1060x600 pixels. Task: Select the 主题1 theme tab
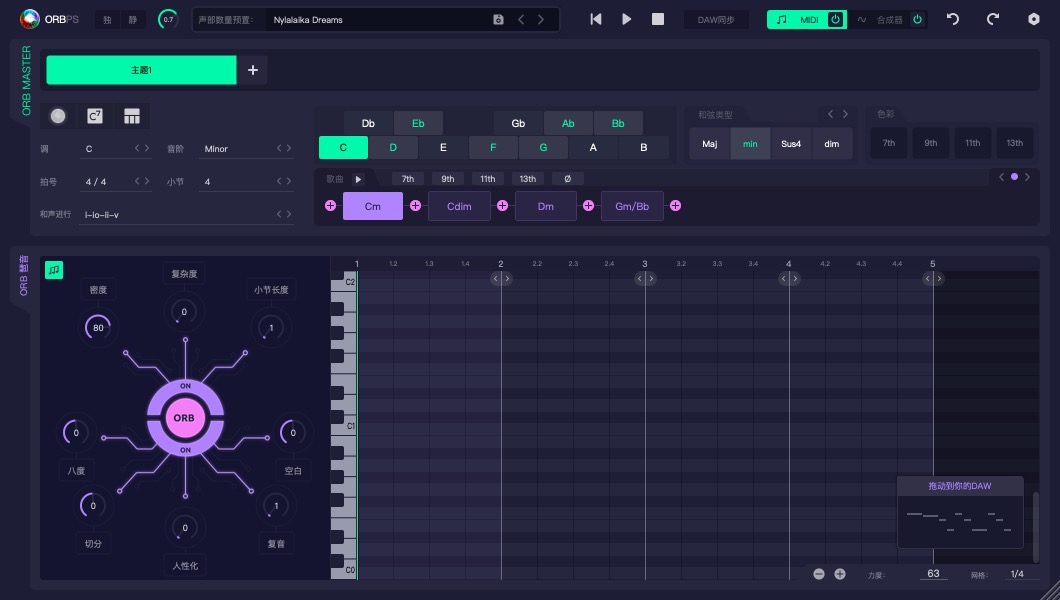[x=141, y=70]
